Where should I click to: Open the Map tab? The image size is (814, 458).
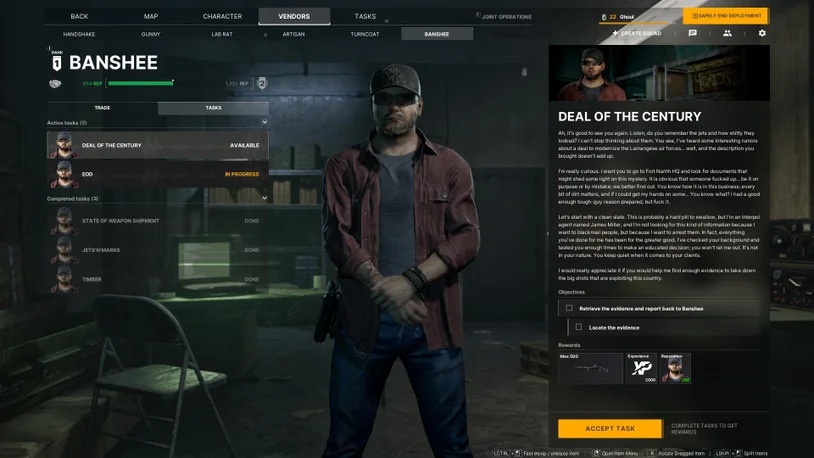(151, 17)
